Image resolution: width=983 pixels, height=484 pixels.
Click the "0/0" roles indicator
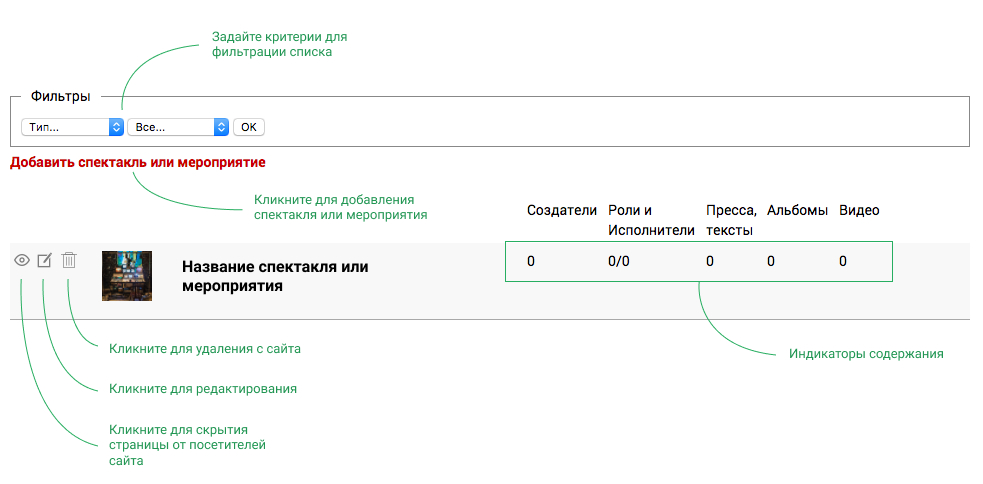pyautogui.click(x=619, y=261)
